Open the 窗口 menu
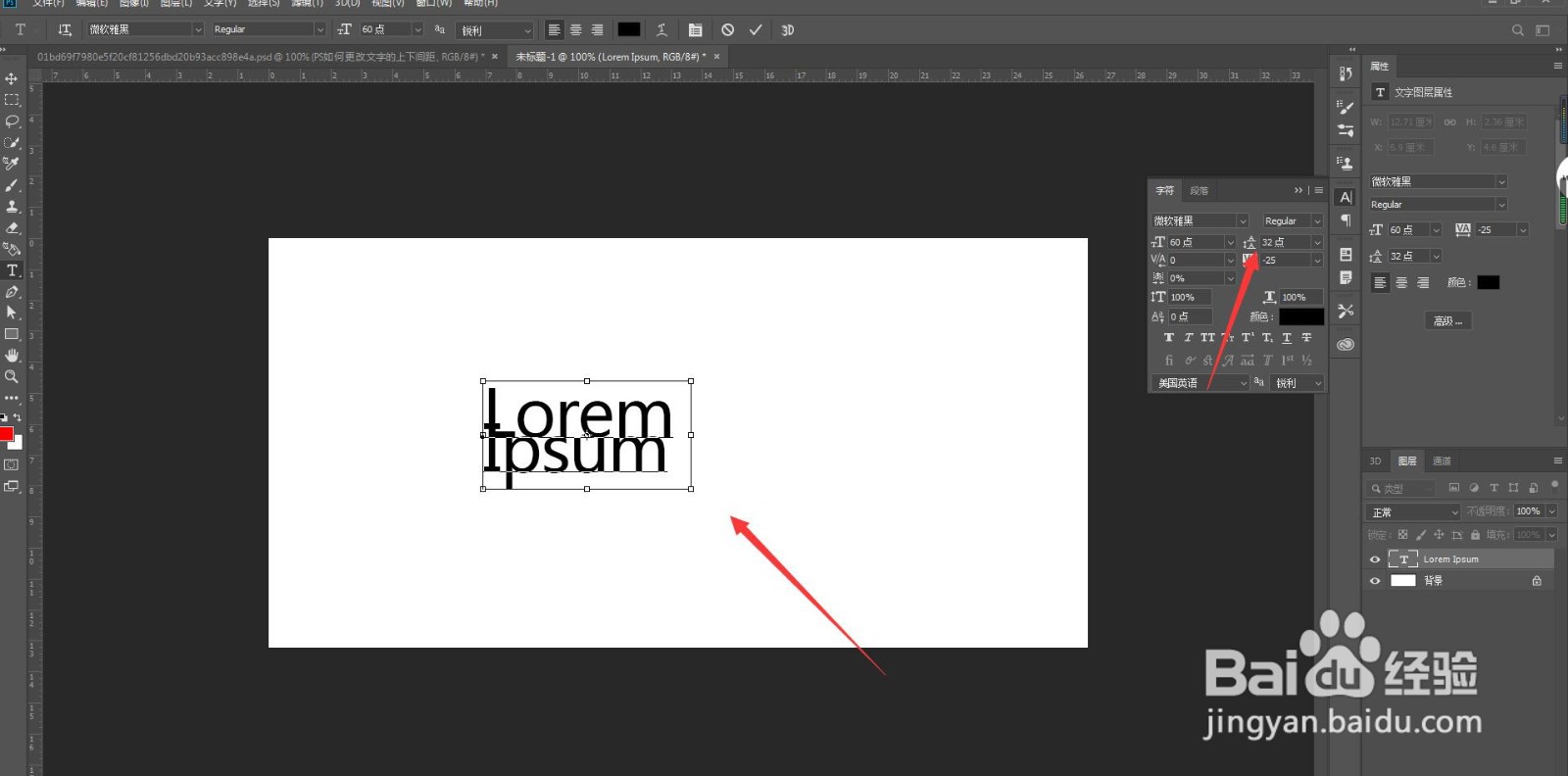The width and height of the screenshot is (1568, 776). [433, 4]
